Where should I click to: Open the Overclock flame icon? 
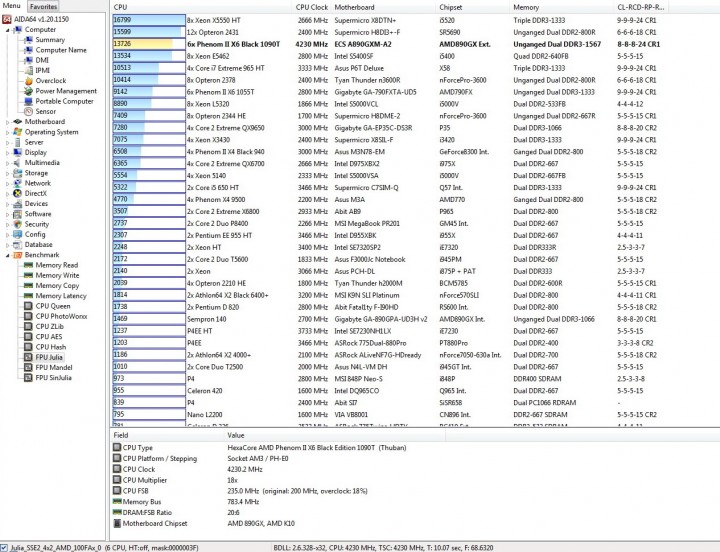coord(28,81)
